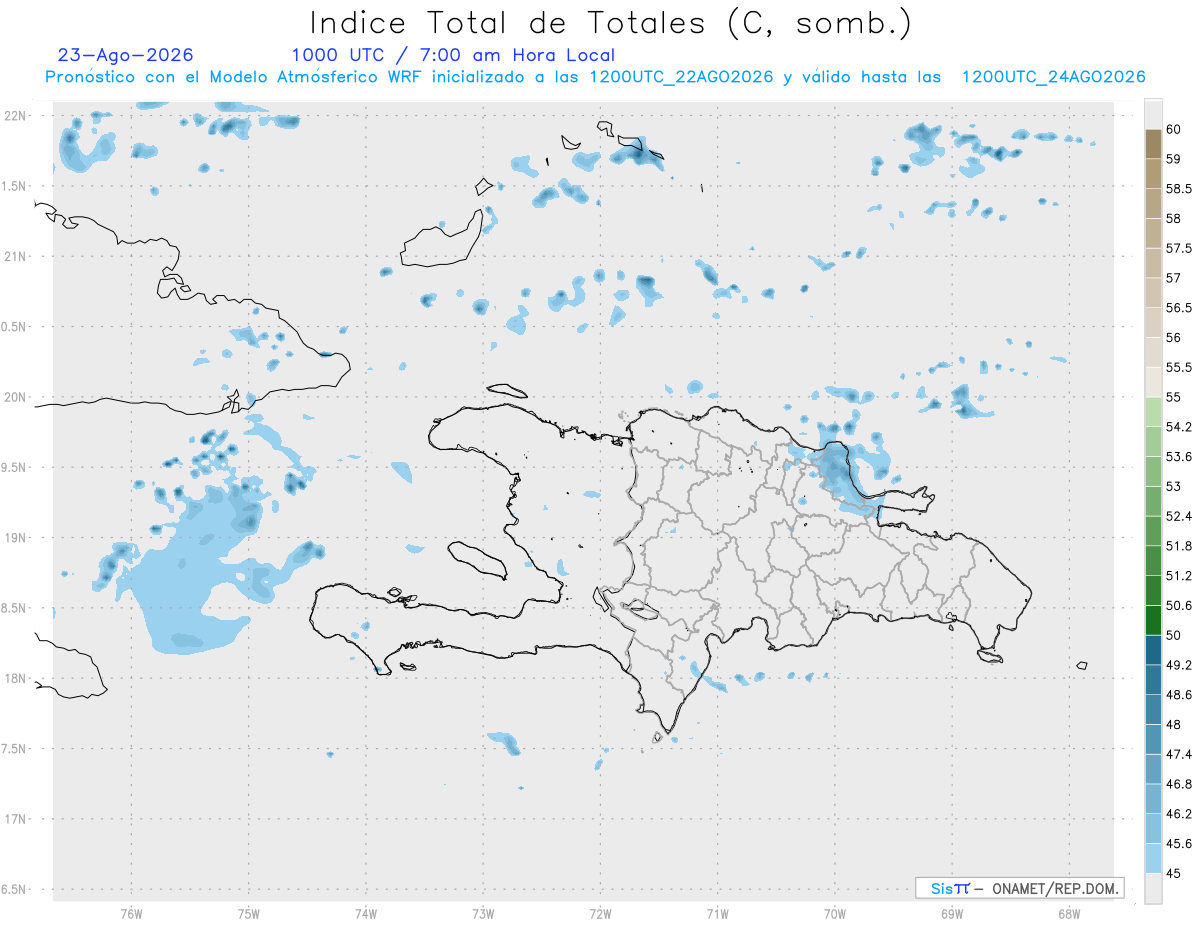Select the initialization time '1200UTC_22AGO2026' in the subtitle
1200x927 pixels.
(681, 77)
